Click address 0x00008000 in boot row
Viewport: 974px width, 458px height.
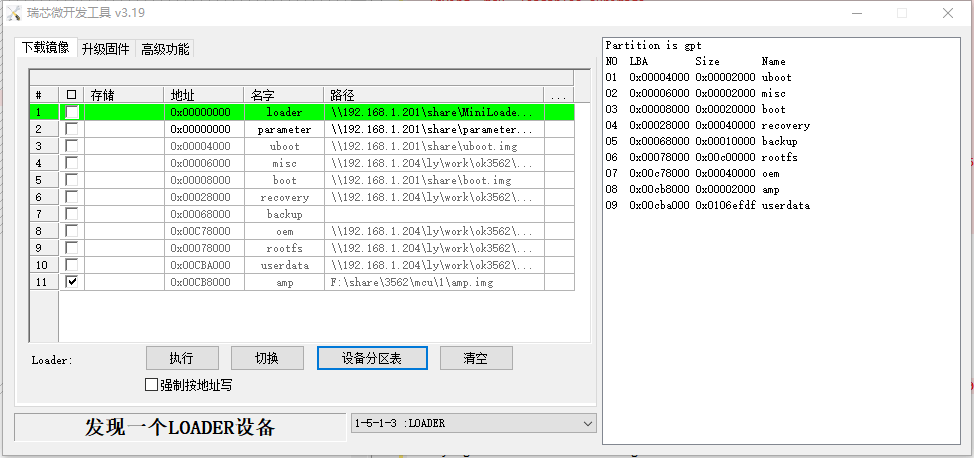coord(204,180)
